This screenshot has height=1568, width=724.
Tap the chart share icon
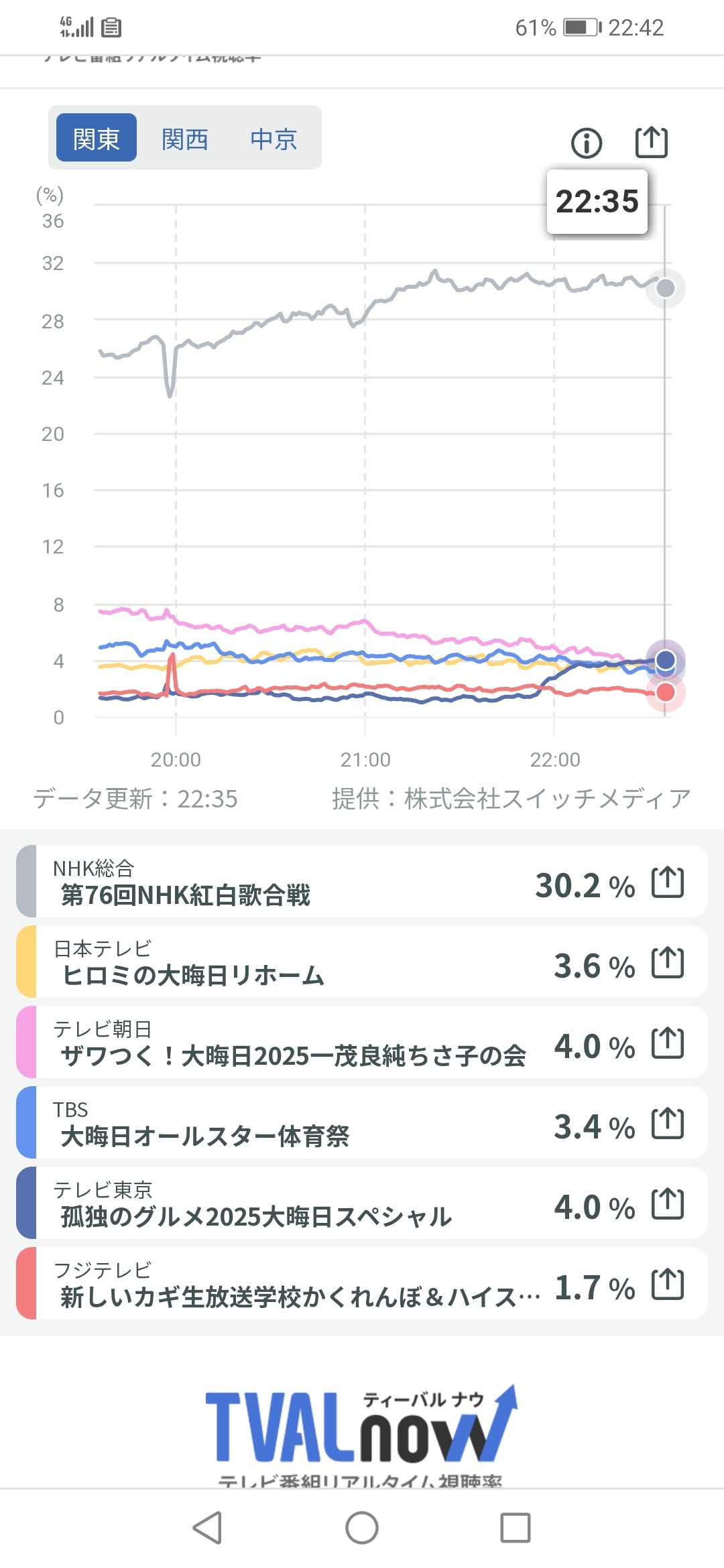[x=651, y=142]
